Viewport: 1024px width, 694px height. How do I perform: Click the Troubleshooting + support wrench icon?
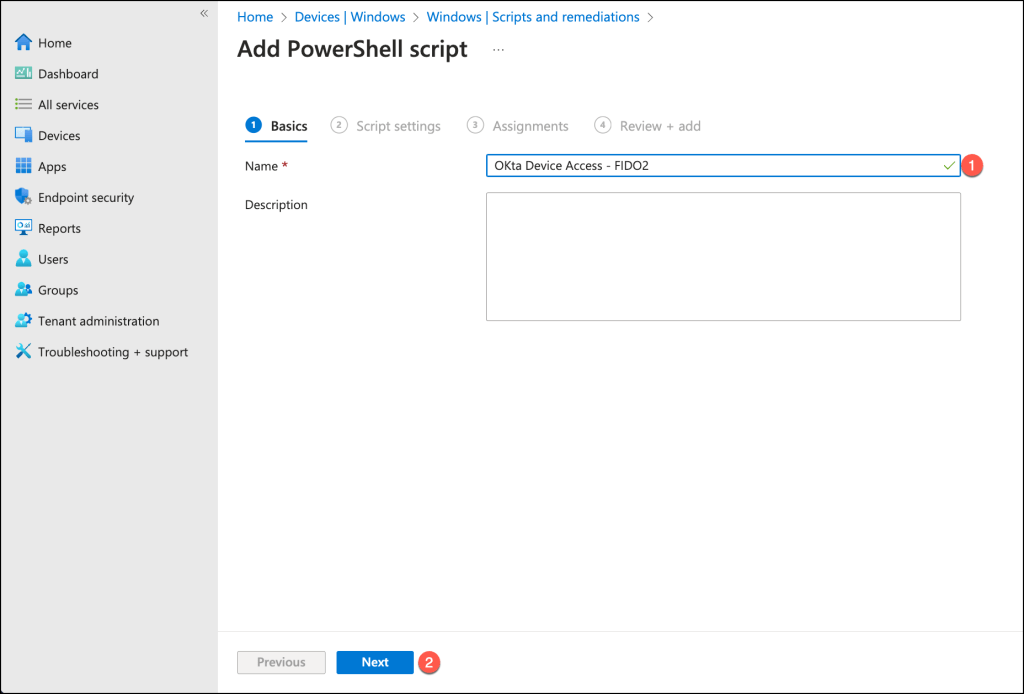[x=24, y=352]
